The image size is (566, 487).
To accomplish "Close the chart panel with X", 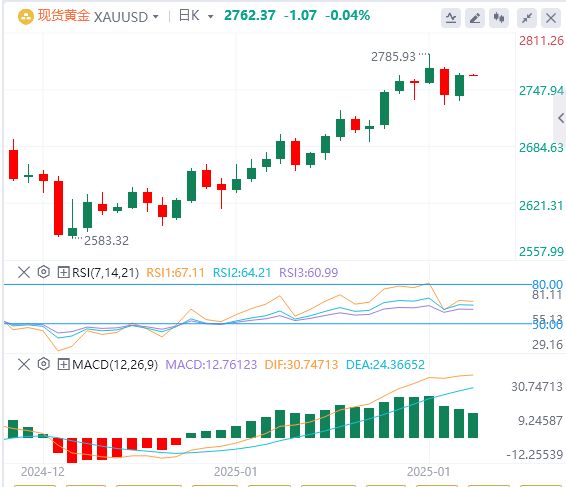I will coord(551,17).
